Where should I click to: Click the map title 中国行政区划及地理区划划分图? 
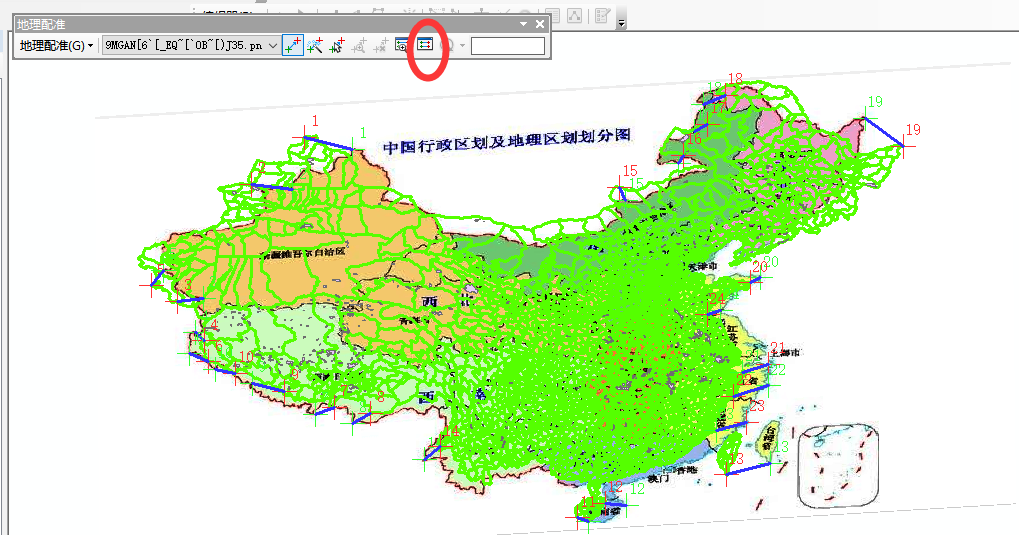(507, 140)
